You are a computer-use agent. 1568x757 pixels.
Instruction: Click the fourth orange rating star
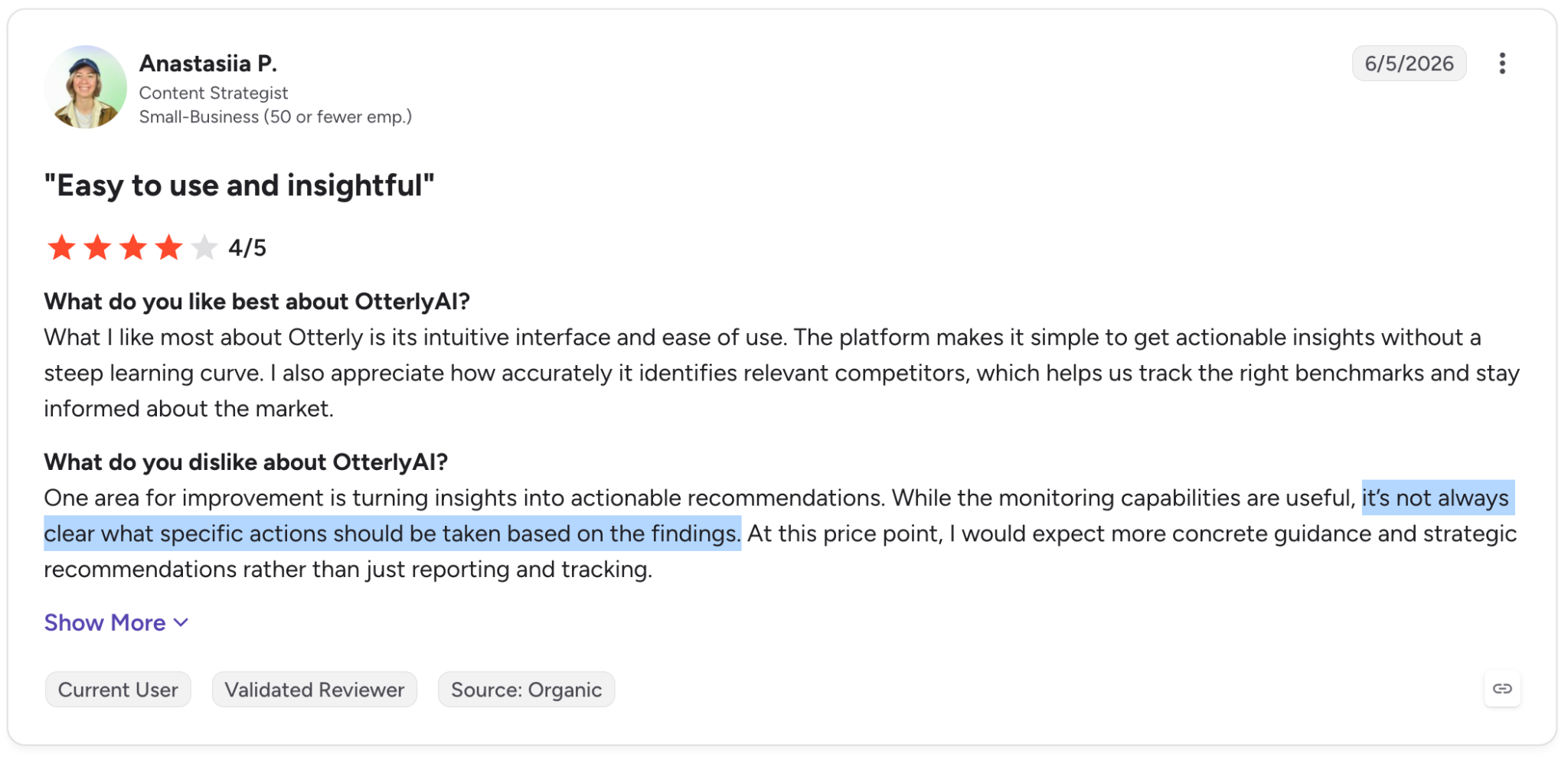[x=168, y=248]
